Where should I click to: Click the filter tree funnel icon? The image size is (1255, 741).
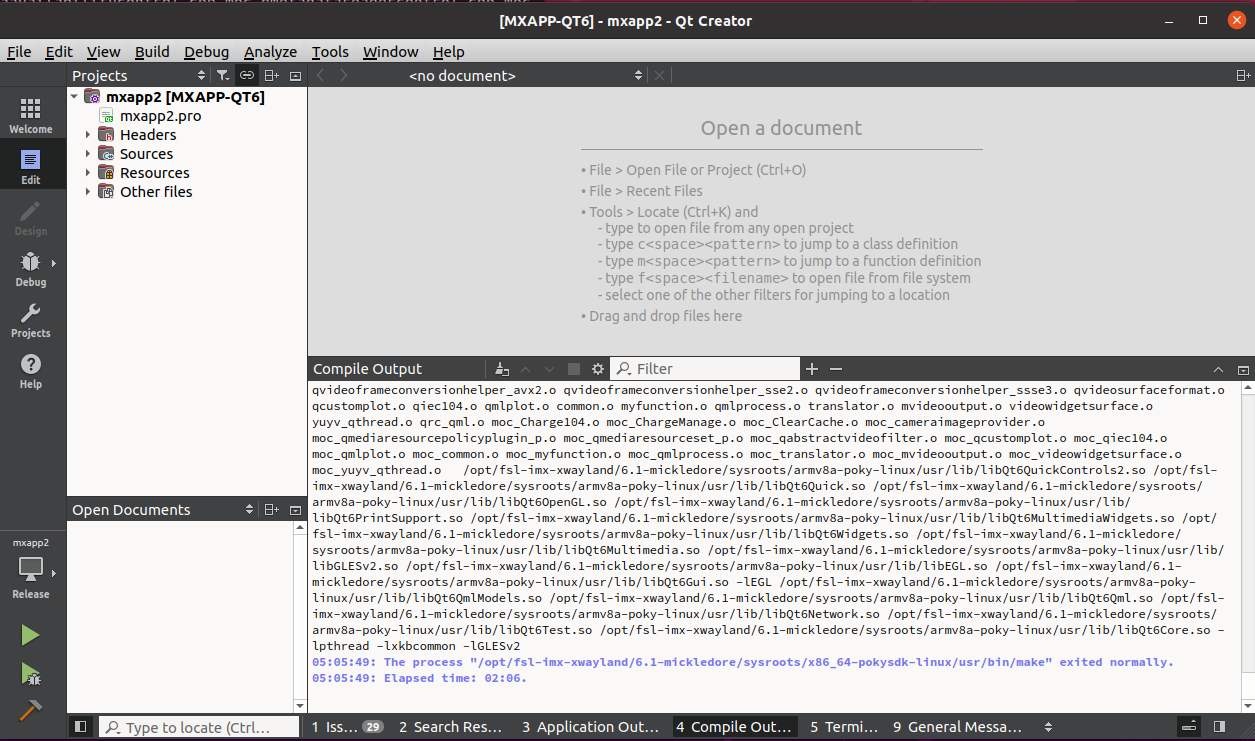[x=223, y=76]
